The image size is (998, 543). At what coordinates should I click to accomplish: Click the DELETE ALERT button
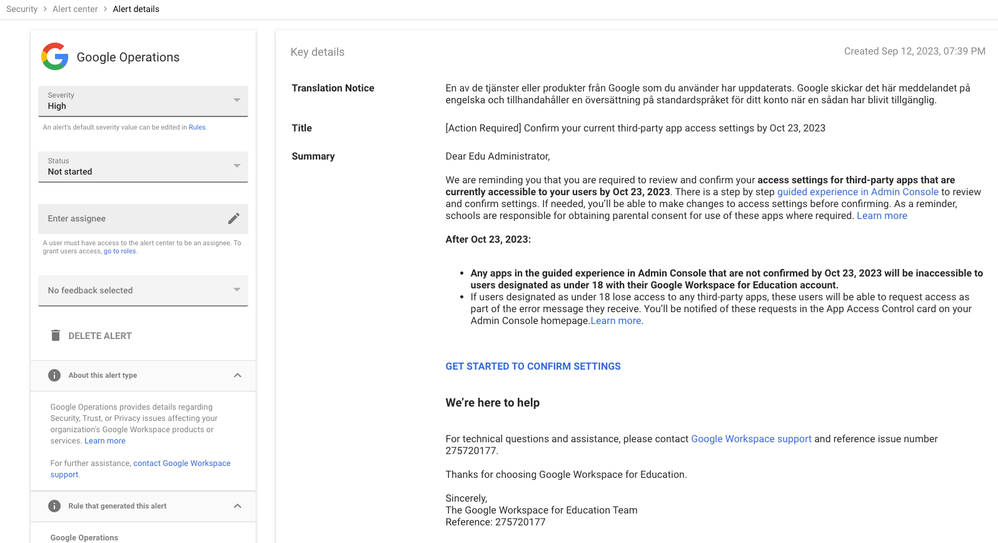pyautogui.click(x=91, y=335)
